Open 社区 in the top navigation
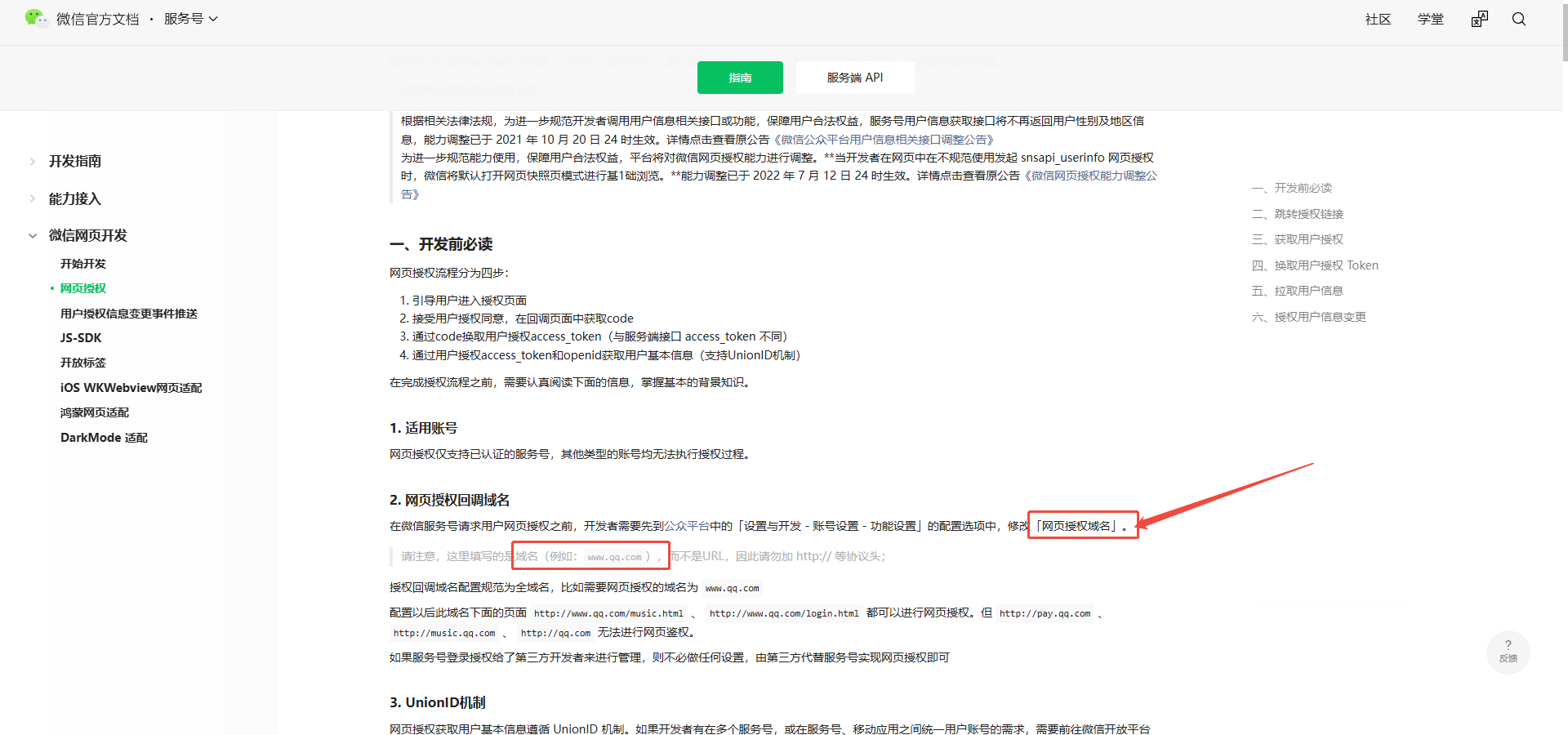 pyautogui.click(x=1379, y=19)
